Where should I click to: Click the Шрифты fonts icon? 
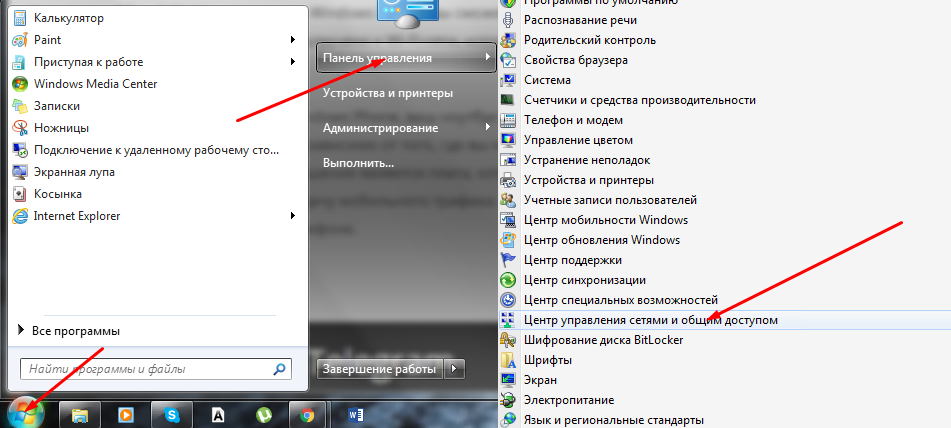pyautogui.click(x=508, y=360)
